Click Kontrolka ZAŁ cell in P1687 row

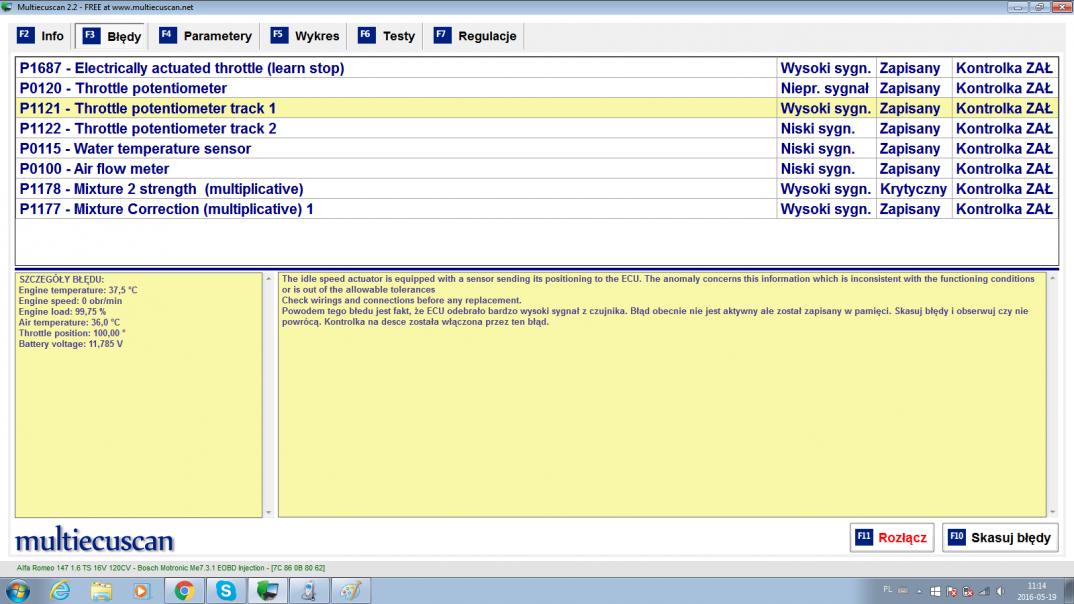click(1004, 68)
